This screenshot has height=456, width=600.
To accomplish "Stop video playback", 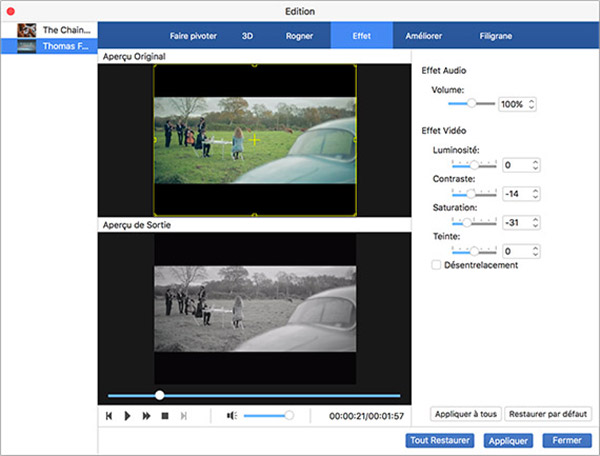I will pyautogui.click(x=165, y=415).
